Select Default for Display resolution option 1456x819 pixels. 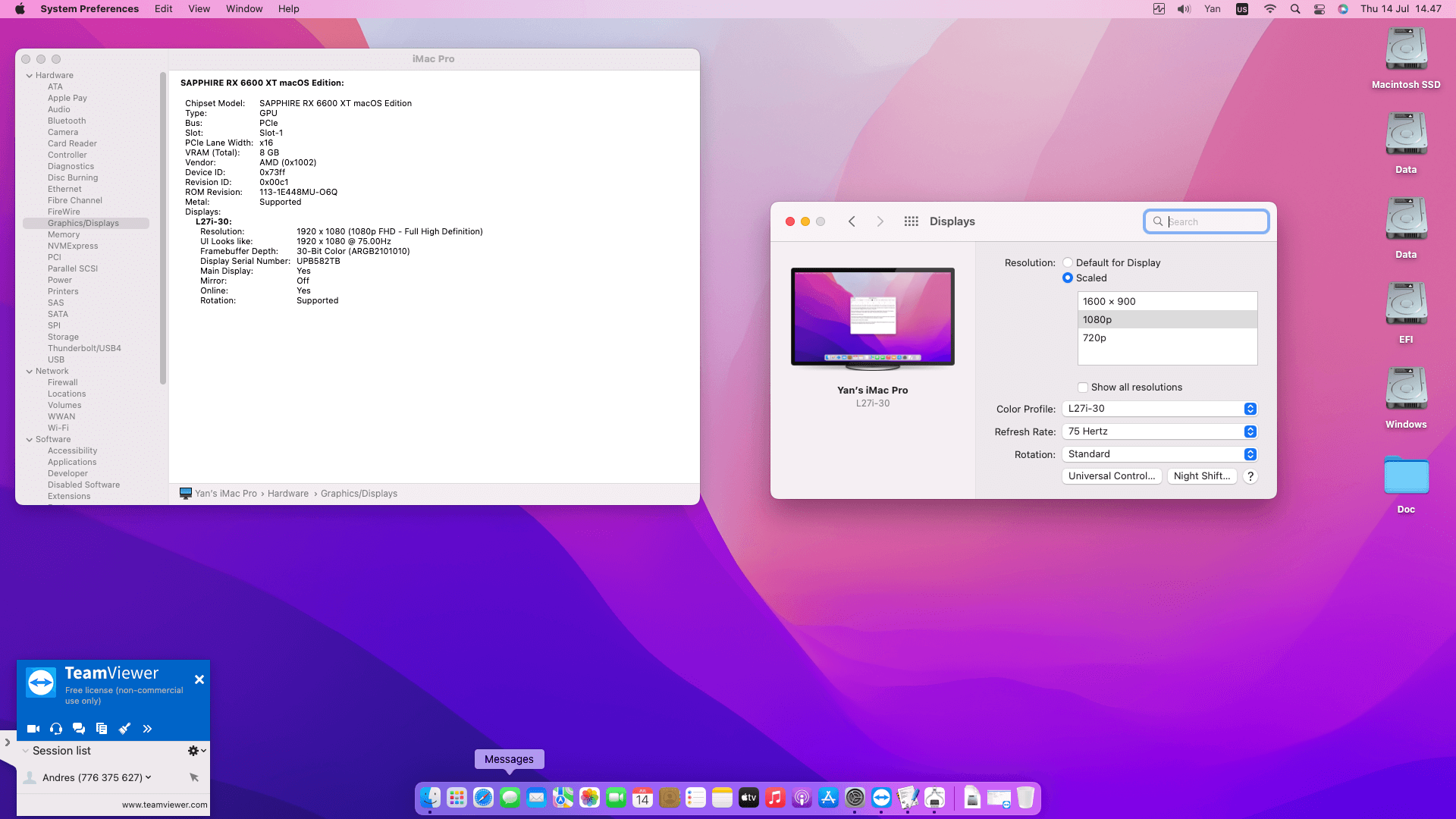tap(1068, 263)
